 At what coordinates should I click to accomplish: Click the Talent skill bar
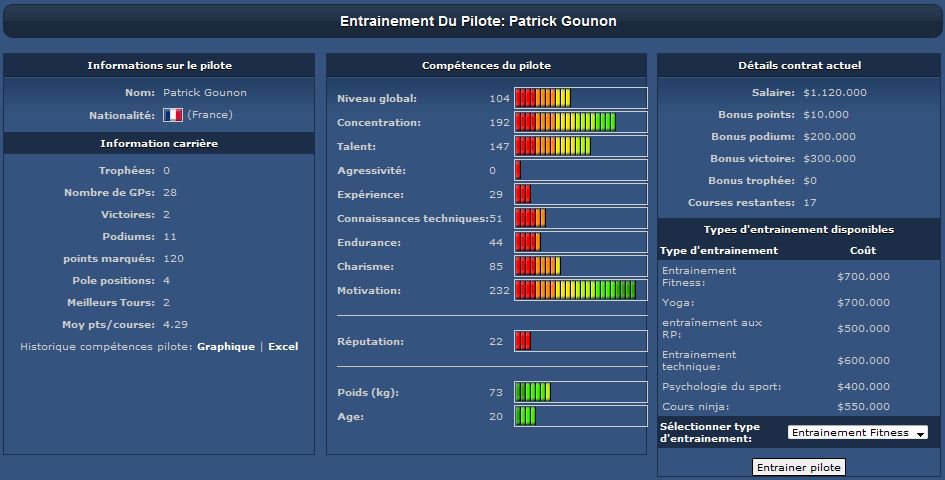click(x=581, y=146)
